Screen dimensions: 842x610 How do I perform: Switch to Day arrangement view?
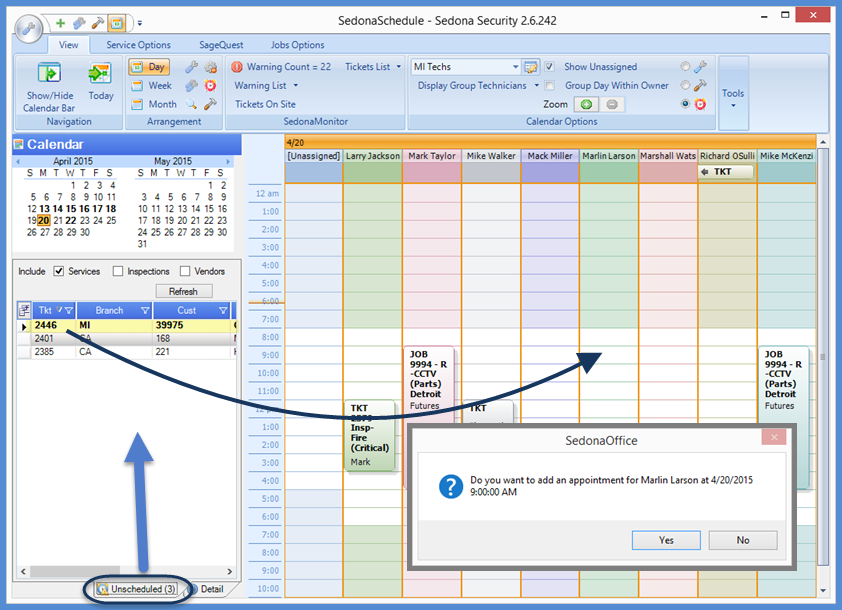coord(149,67)
